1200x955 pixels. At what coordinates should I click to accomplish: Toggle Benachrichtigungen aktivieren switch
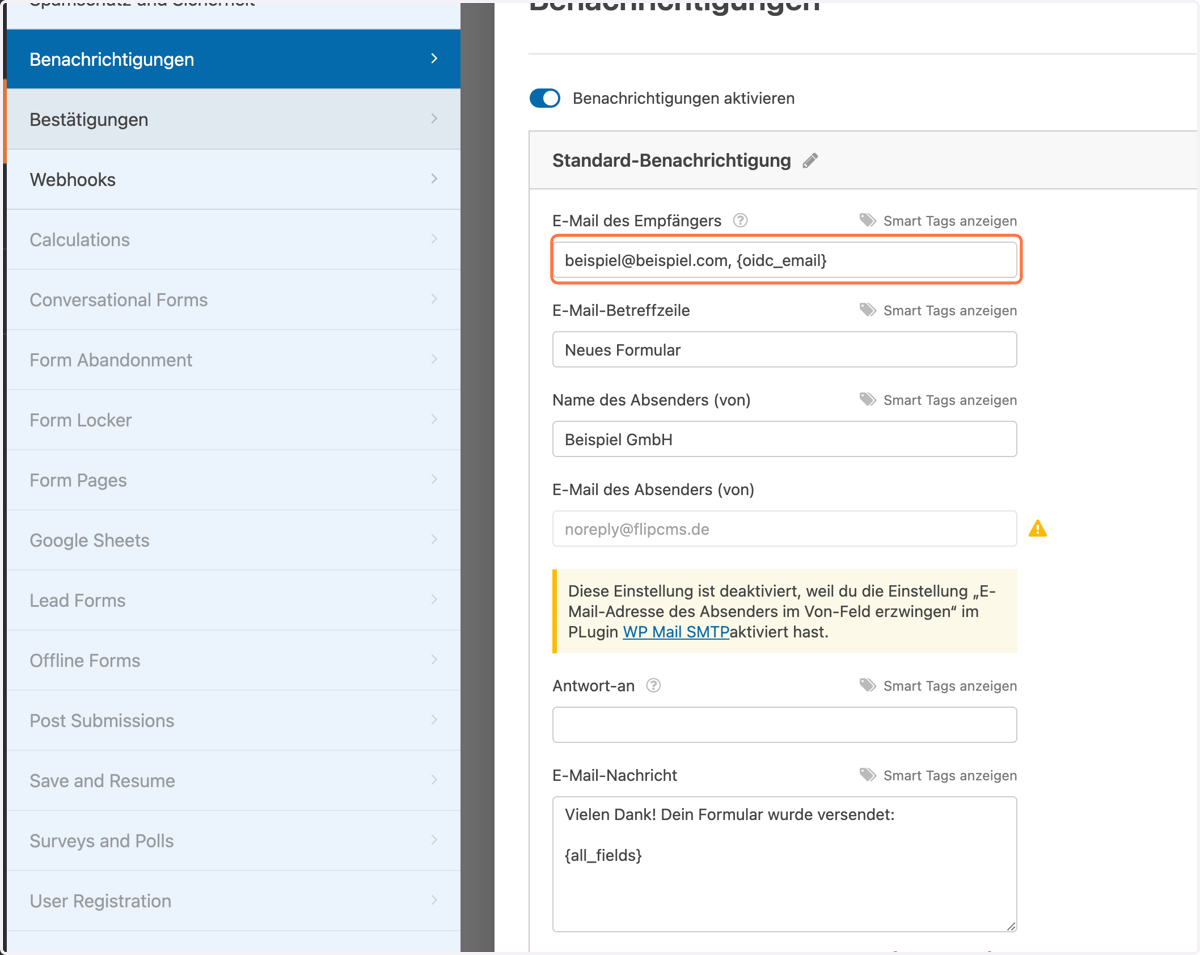(545, 98)
